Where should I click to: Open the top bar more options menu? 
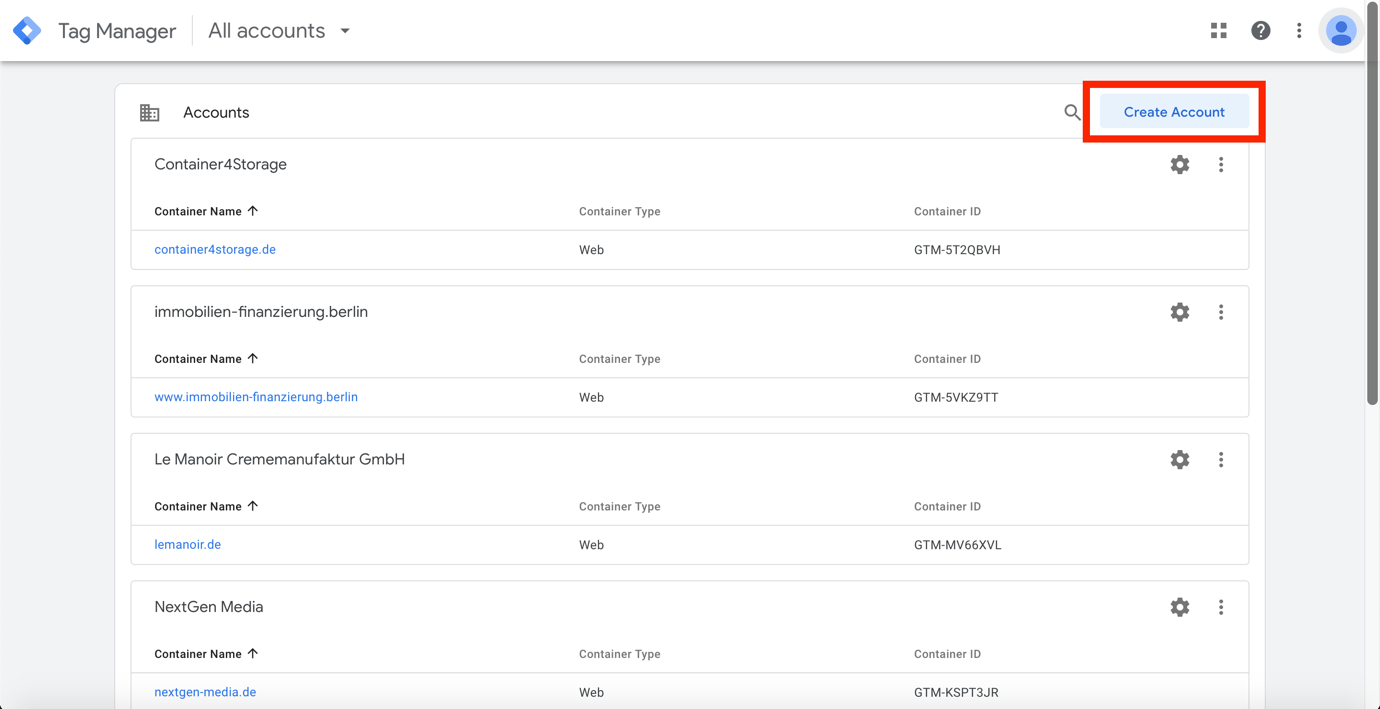click(1299, 31)
